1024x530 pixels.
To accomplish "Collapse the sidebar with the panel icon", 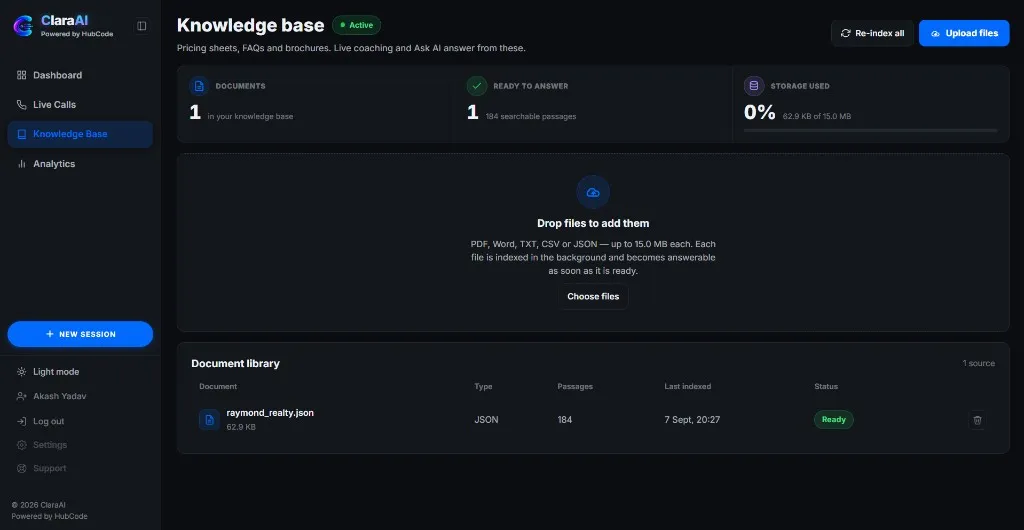I will click(142, 25).
